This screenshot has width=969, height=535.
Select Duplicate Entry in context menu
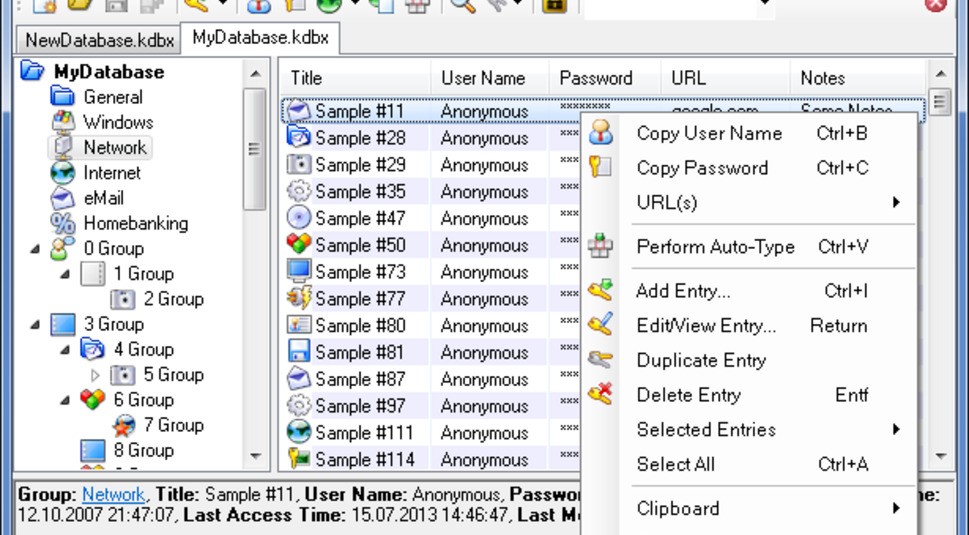pyautogui.click(x=701, y=360)
